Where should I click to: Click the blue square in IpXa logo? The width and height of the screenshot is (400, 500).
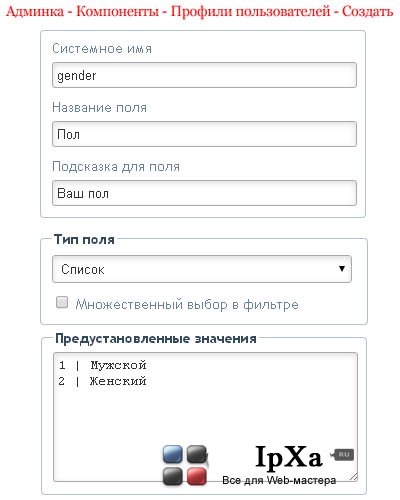pyautogui.click(x=173, y=454)
